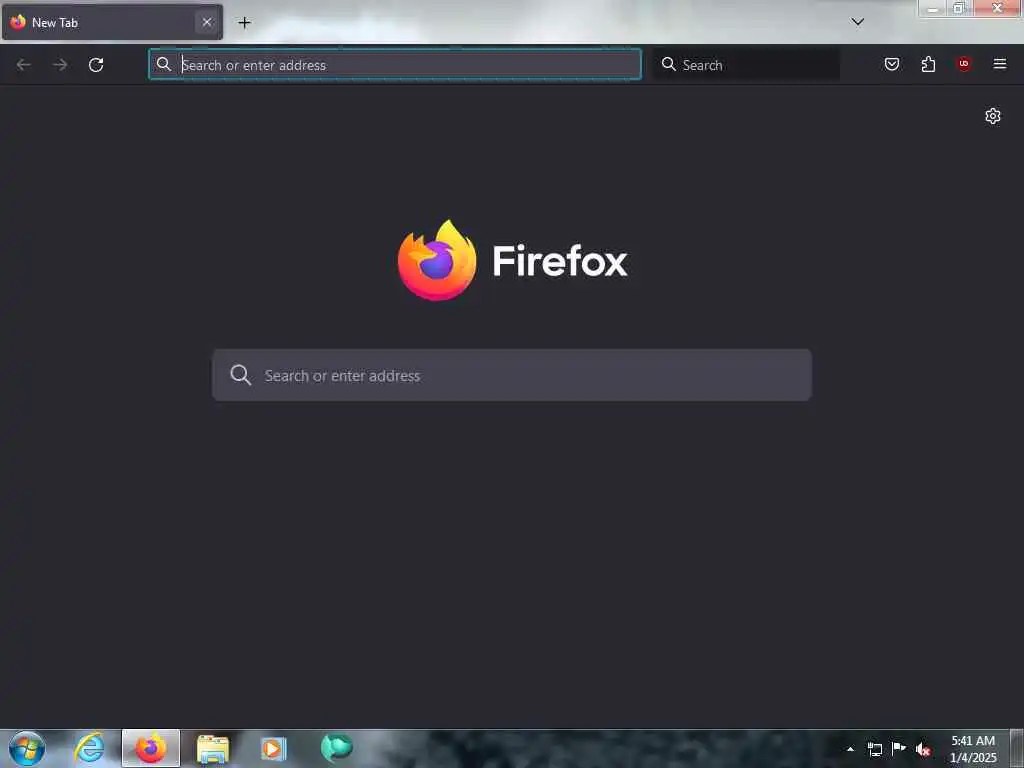Close the Firefox window
Viewport: 1024px width, 768px height.
click(x=998, y=8)
